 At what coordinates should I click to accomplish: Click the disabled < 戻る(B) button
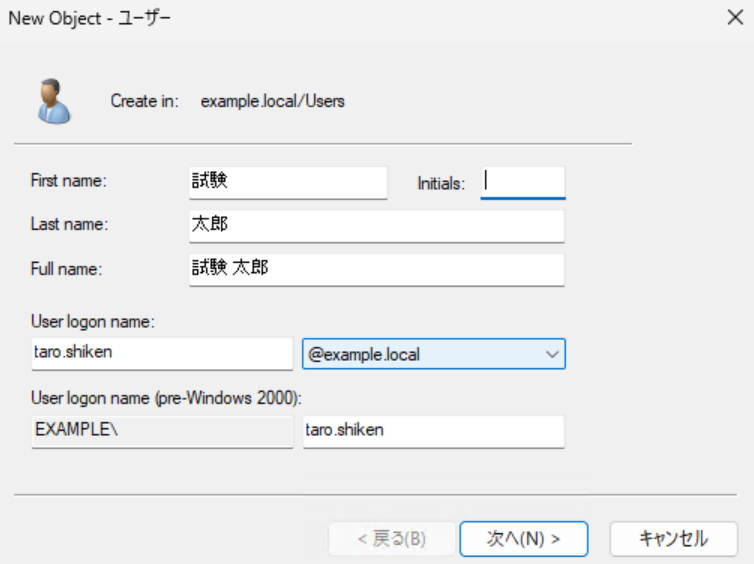[x=392, y=538]
